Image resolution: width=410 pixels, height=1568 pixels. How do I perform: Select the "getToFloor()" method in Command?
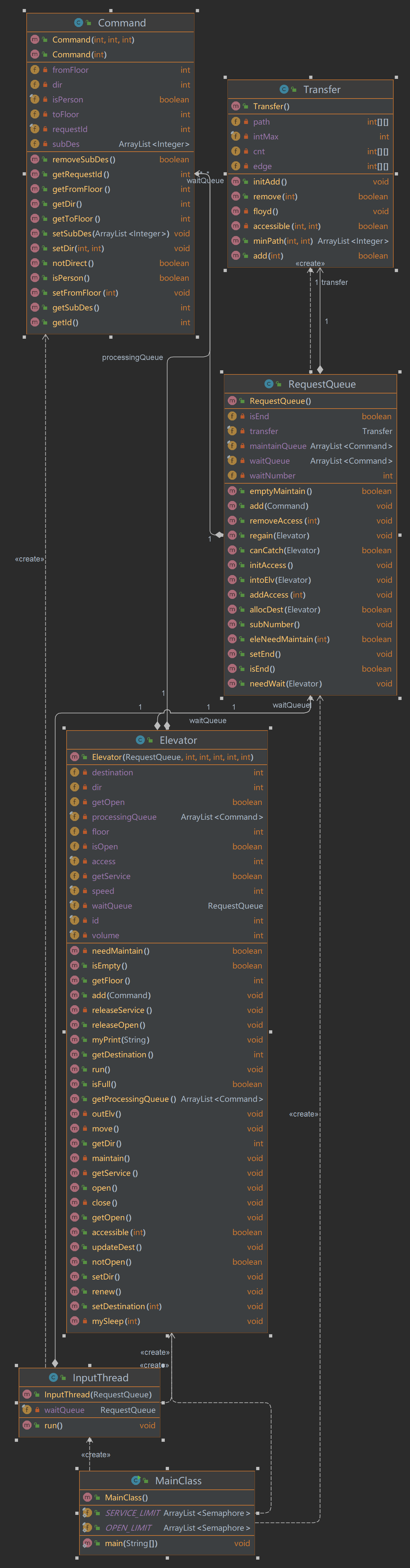76,219
